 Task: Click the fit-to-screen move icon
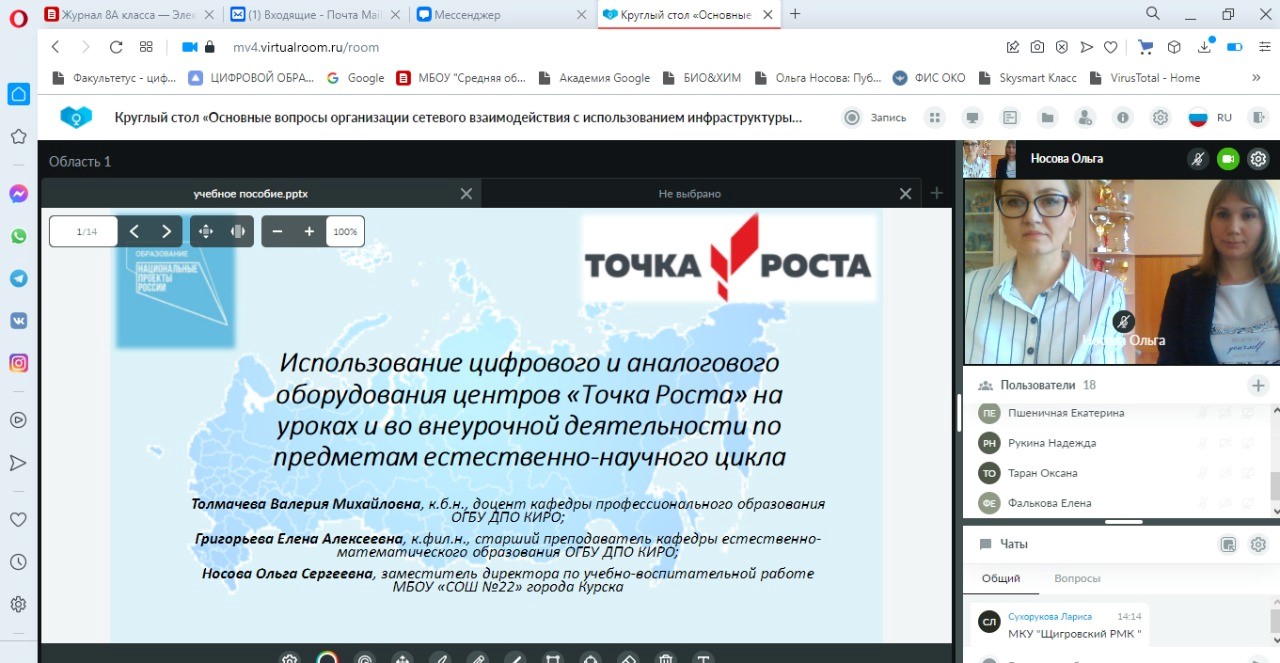tap(206, 231)
